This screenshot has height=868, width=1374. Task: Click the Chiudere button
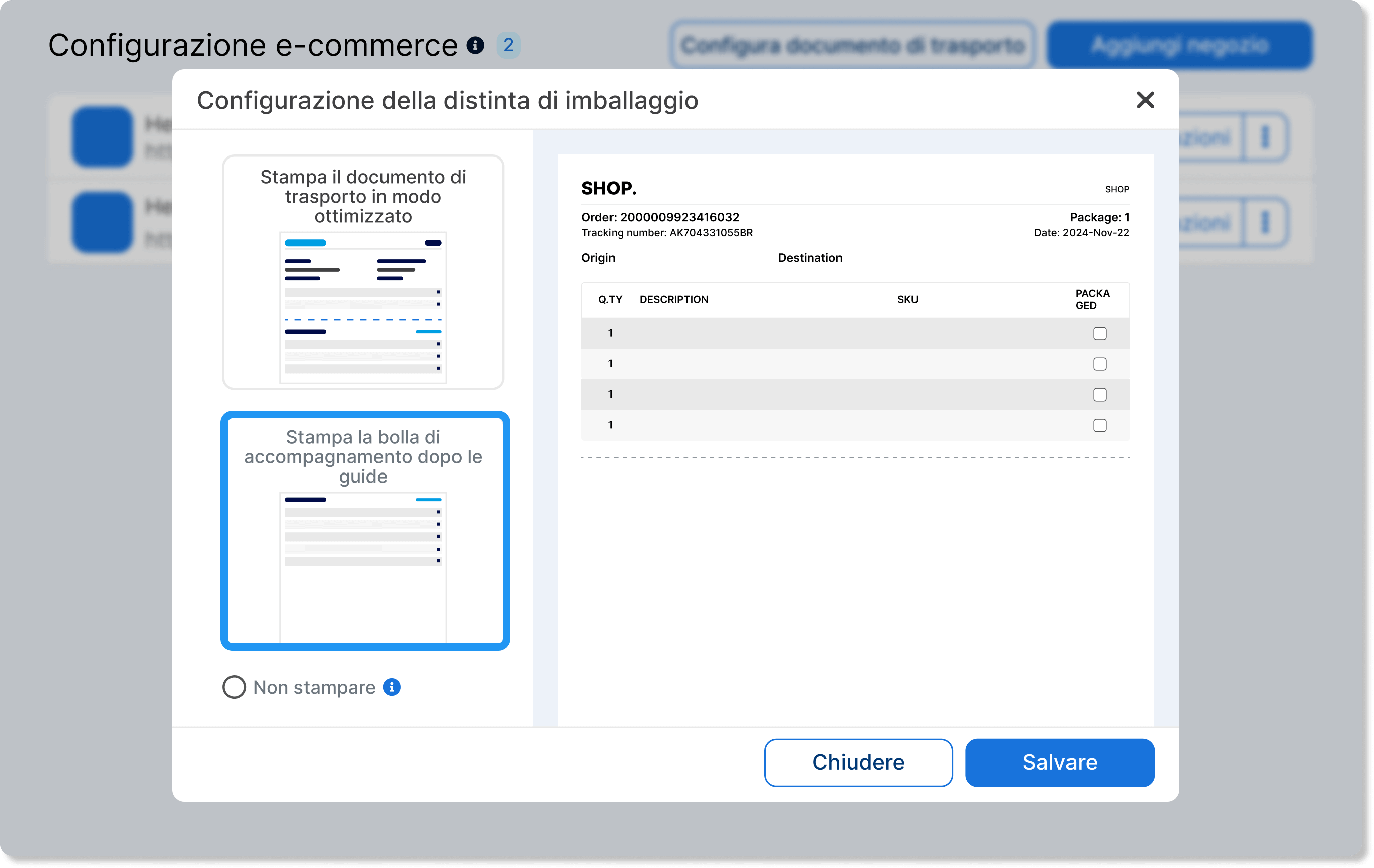click(x=858, y=762)
